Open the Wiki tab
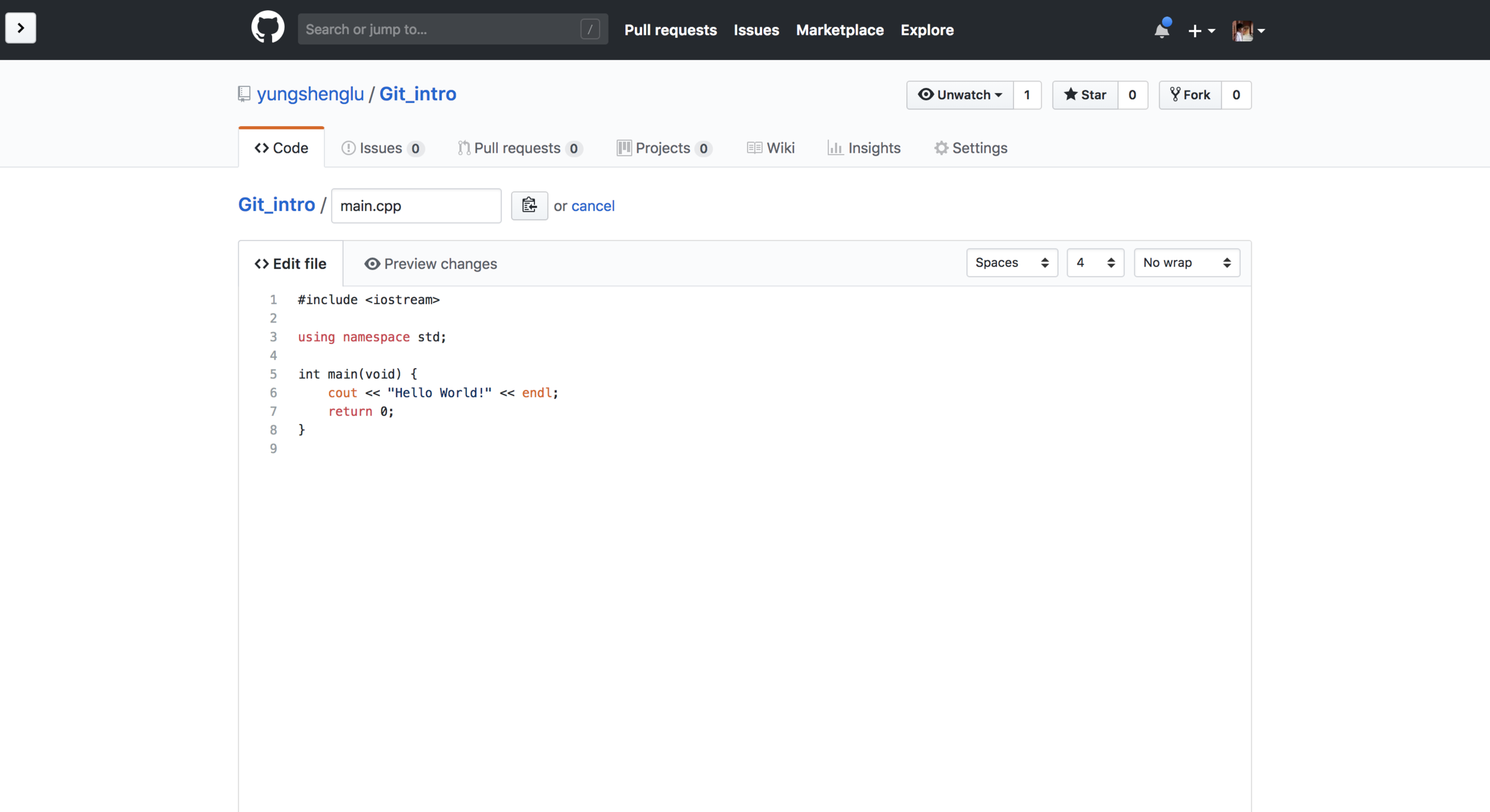Image resolution: width=1490 pixels, height=812 pixels. [x=771, y=148]
